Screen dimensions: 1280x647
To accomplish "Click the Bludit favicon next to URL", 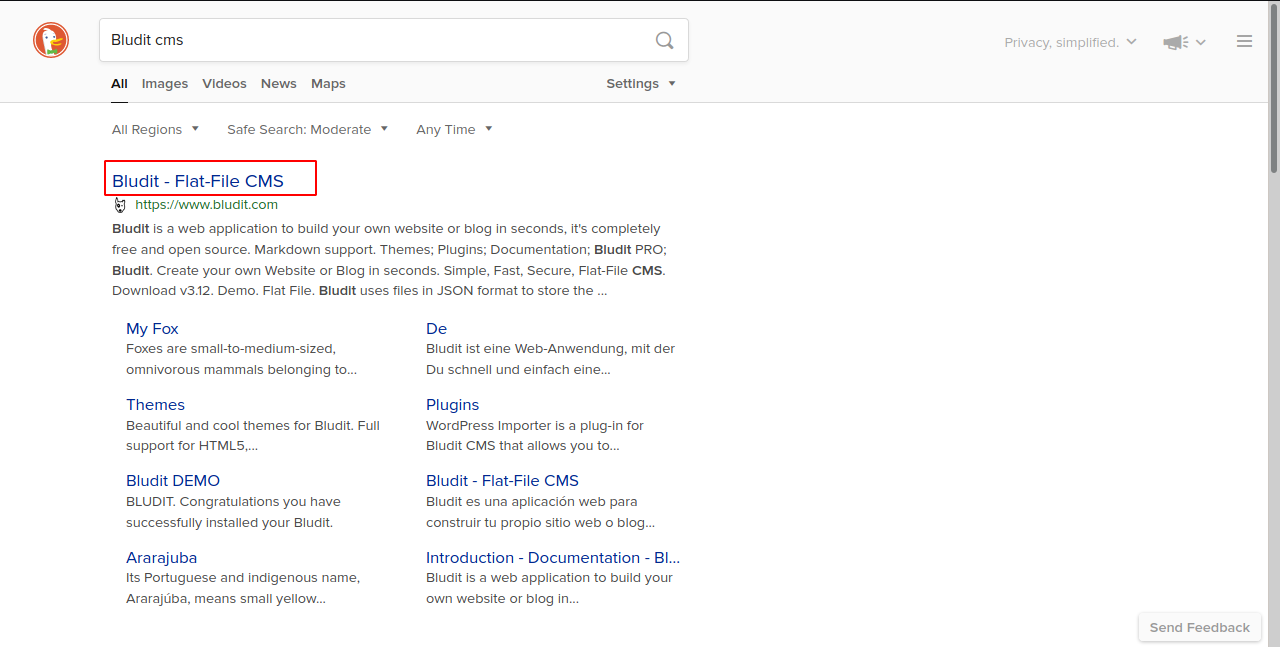I will point(120,205).
